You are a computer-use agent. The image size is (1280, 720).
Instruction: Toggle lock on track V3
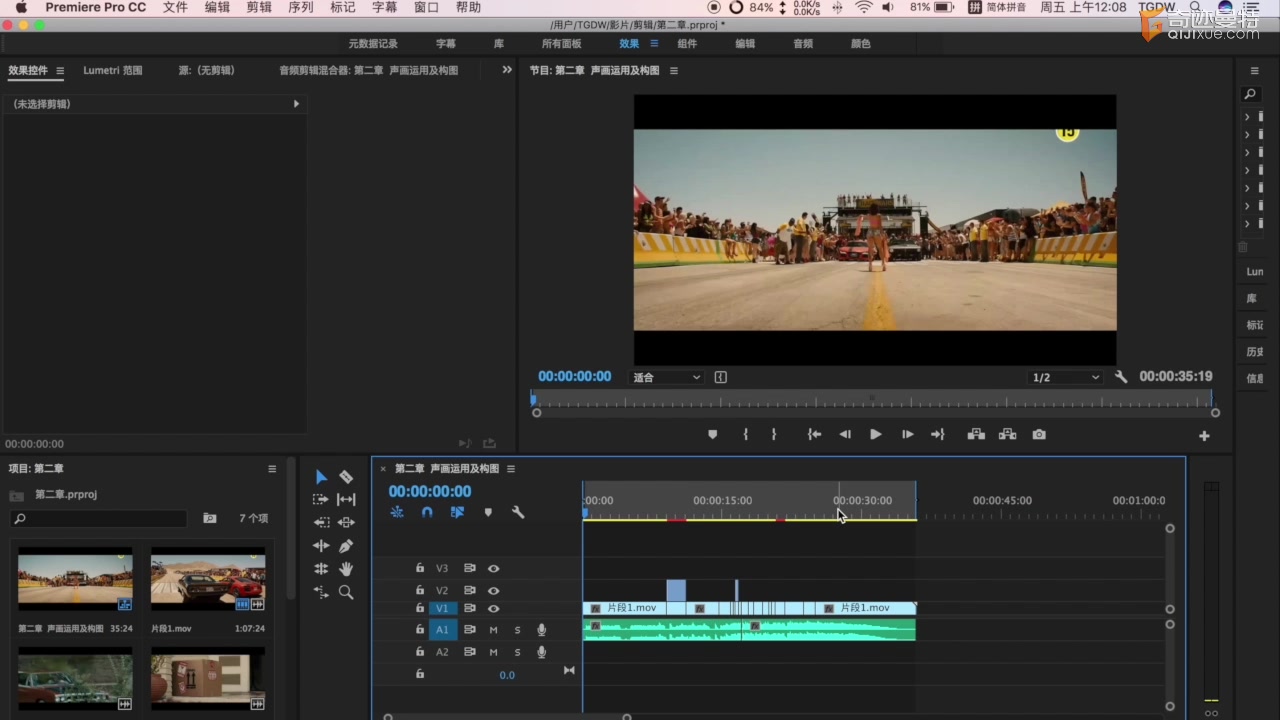[x=420, y=568]
